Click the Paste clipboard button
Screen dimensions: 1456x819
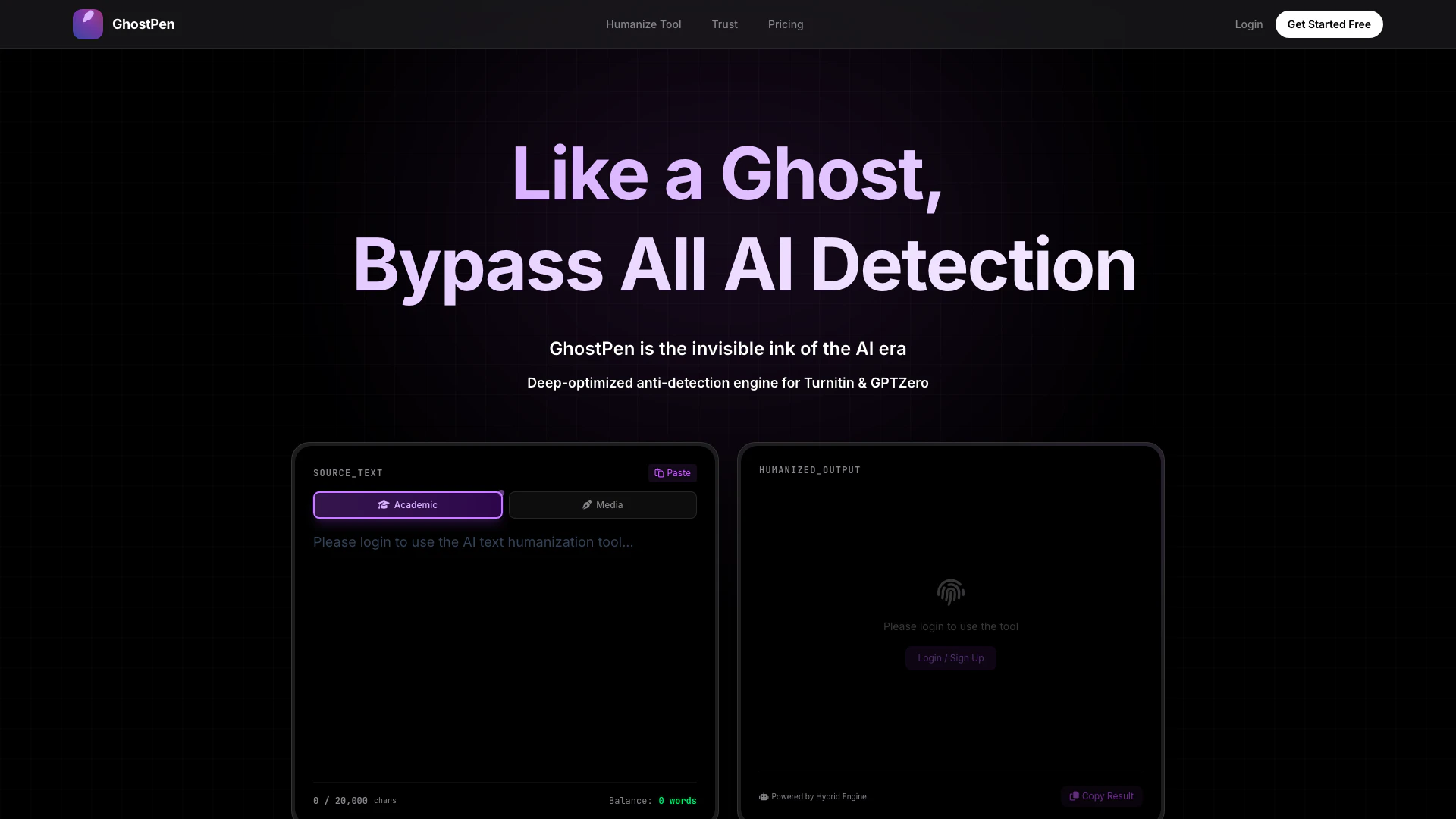click(x=672, y=473)
